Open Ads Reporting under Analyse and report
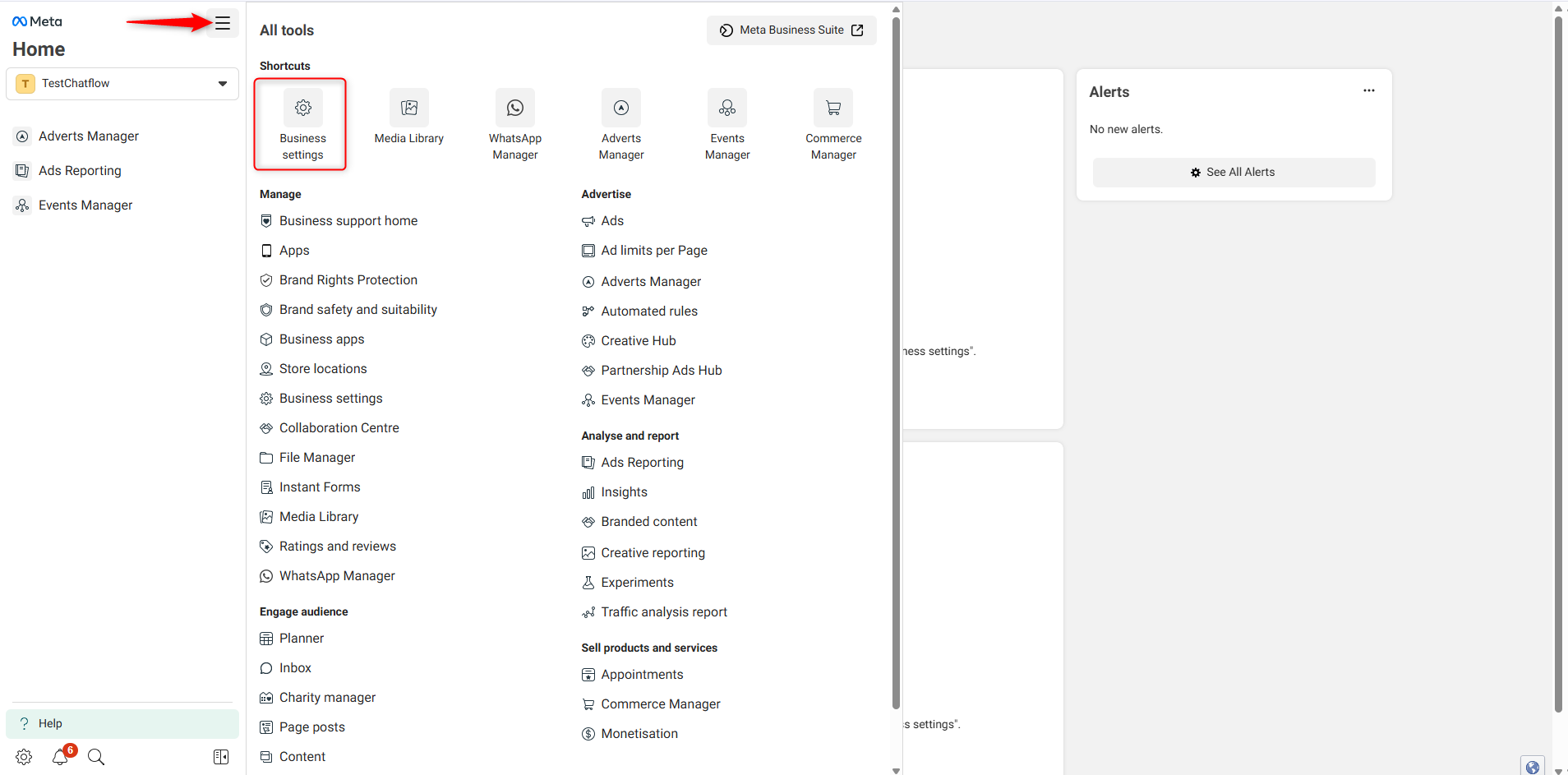1568x775 pixels. [633, 463]
